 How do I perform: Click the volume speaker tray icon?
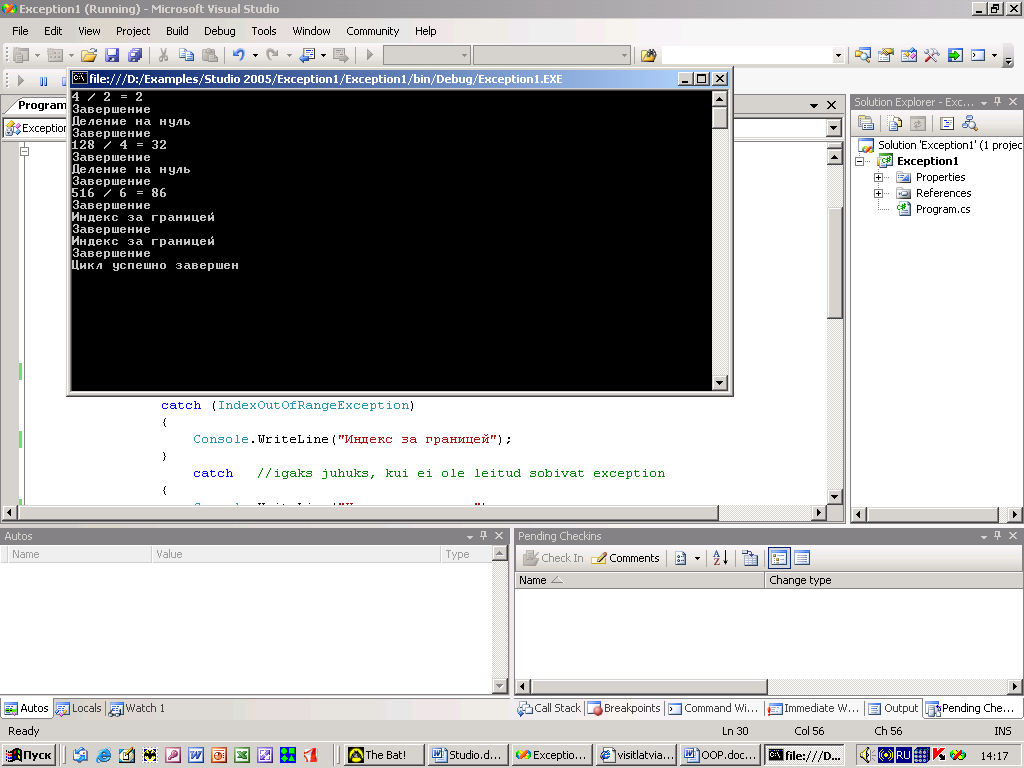[867, 755]
